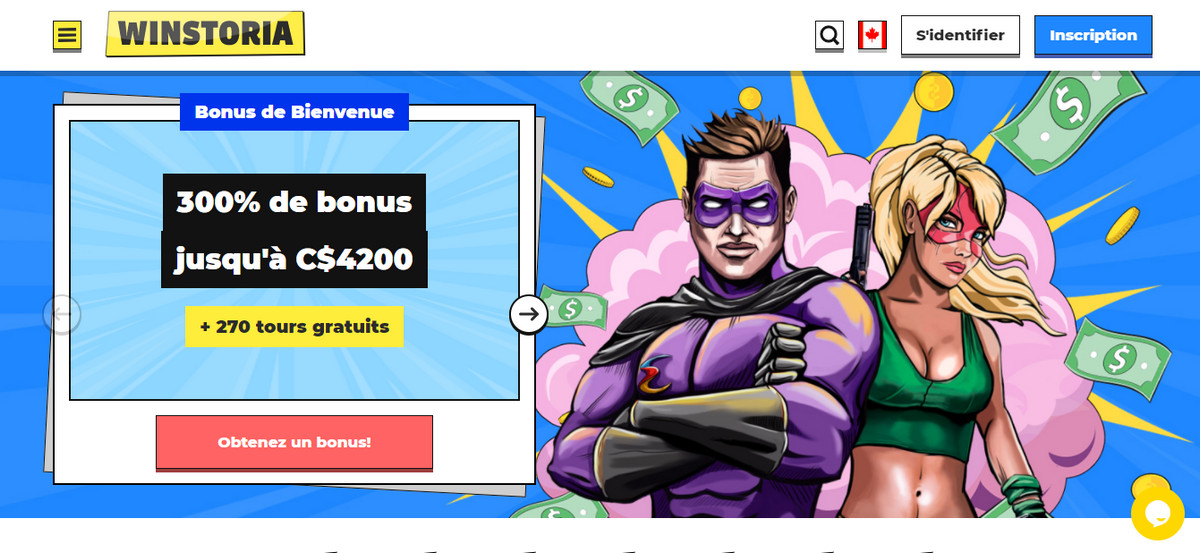Click the light blue bonus slide panel
Viewport: 1200px width, 553px height.
294,260
